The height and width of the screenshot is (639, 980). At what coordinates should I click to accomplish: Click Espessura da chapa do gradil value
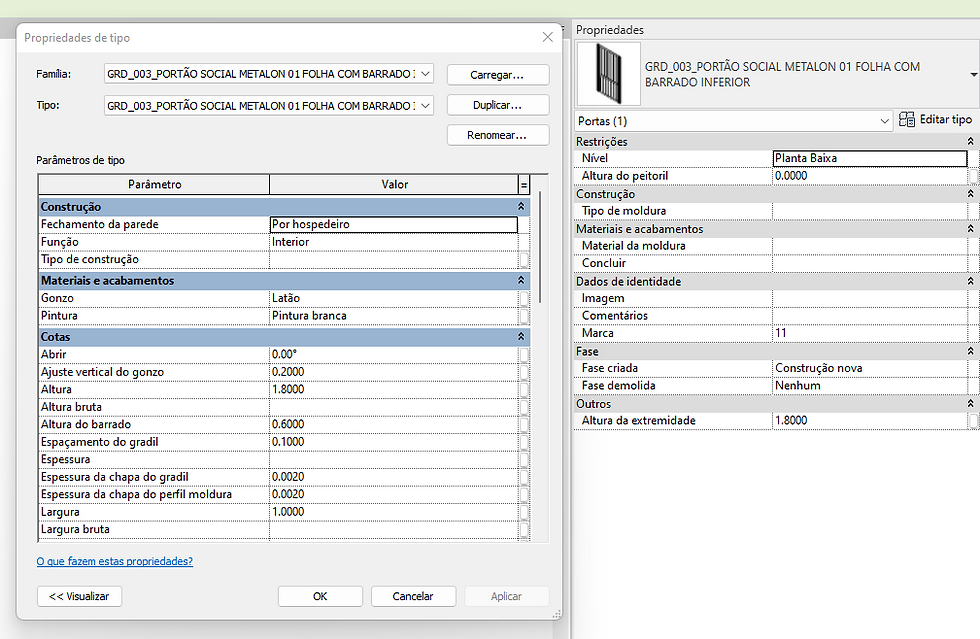tap(394, 477)
